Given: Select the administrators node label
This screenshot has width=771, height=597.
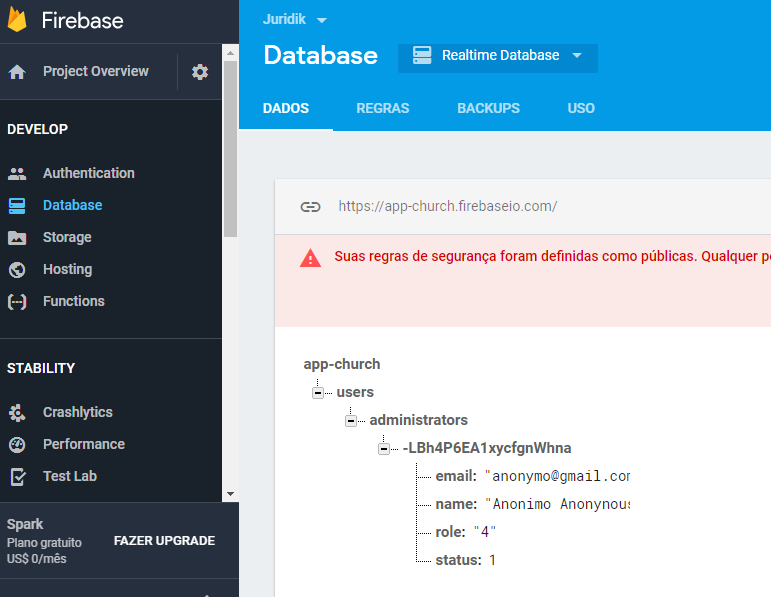Looking at the screenshot, I should (x=418, y=420).
